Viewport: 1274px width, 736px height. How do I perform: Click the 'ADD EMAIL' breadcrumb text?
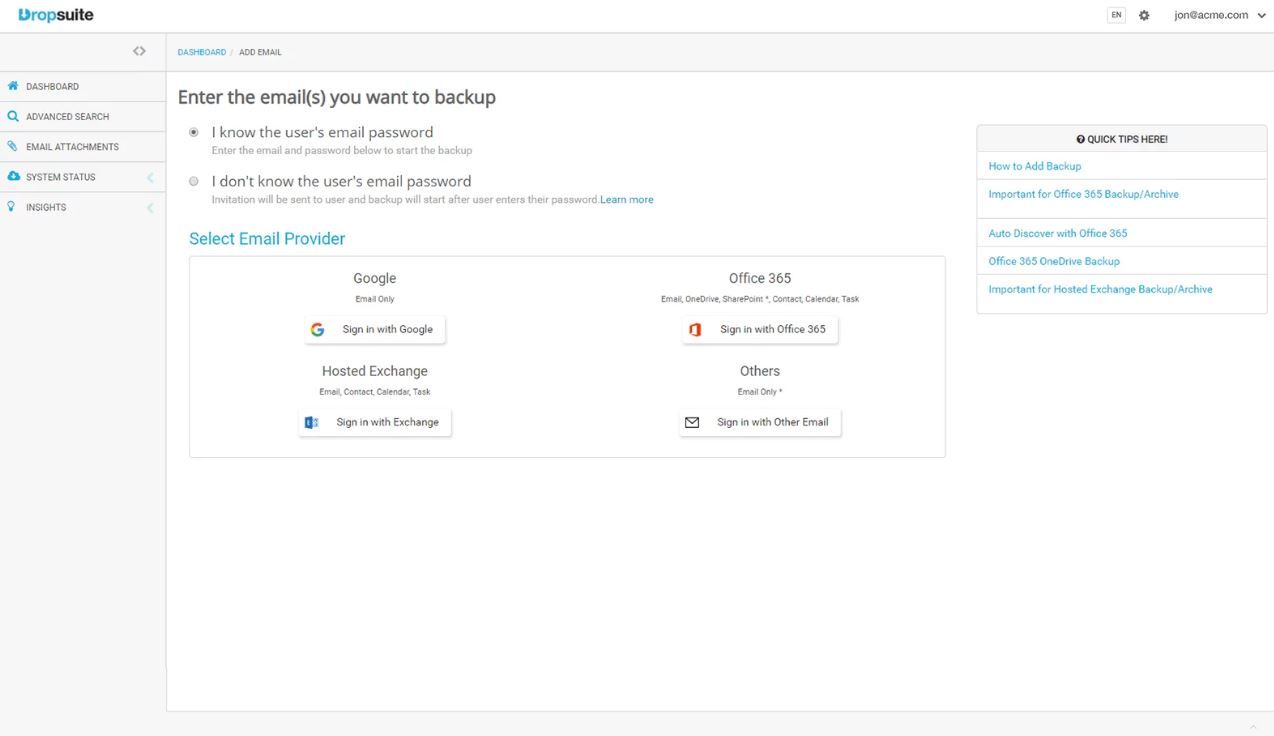click(260, 52)
